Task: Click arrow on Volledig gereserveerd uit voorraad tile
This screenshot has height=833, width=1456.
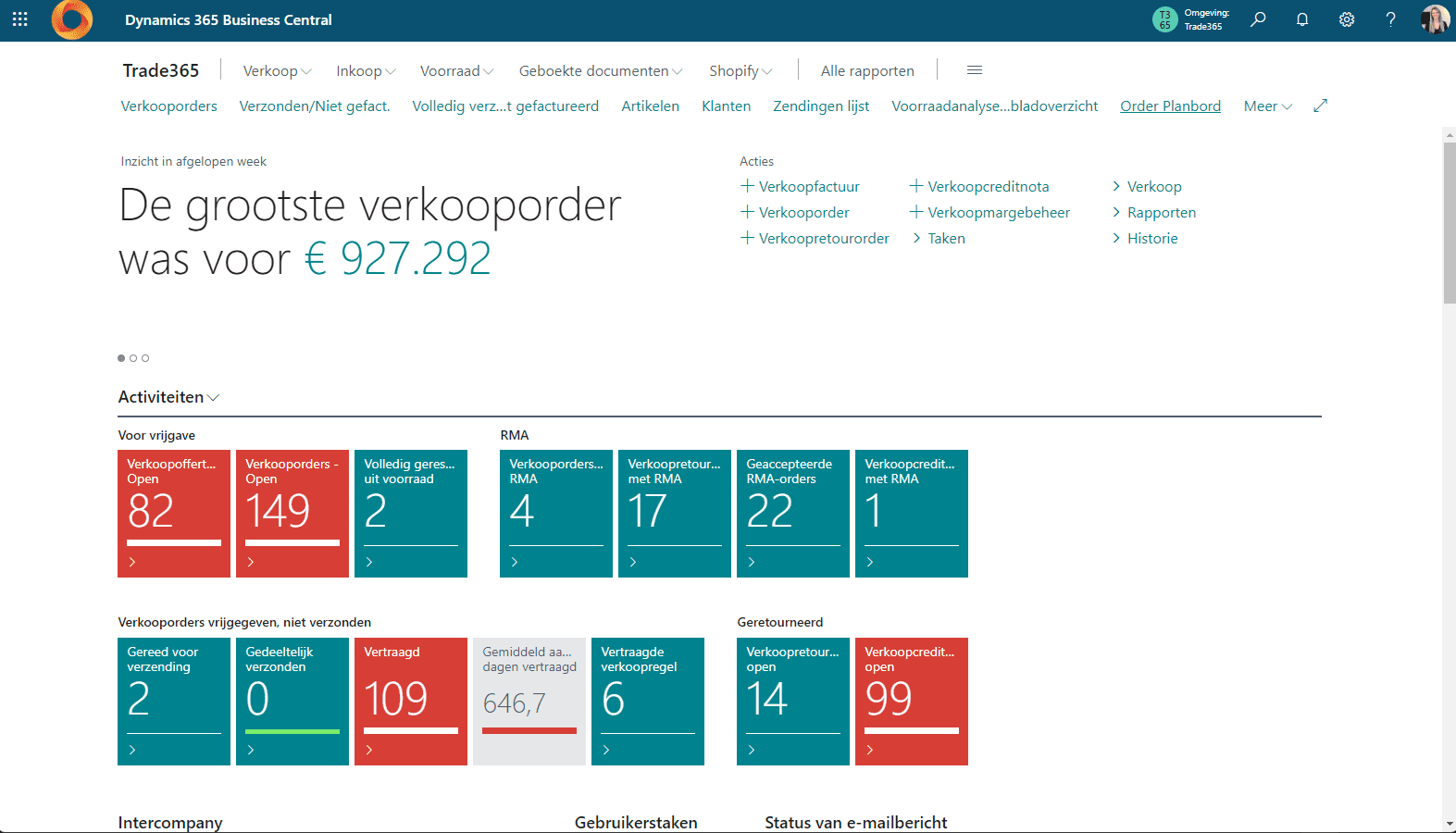Action: [369, 562]
